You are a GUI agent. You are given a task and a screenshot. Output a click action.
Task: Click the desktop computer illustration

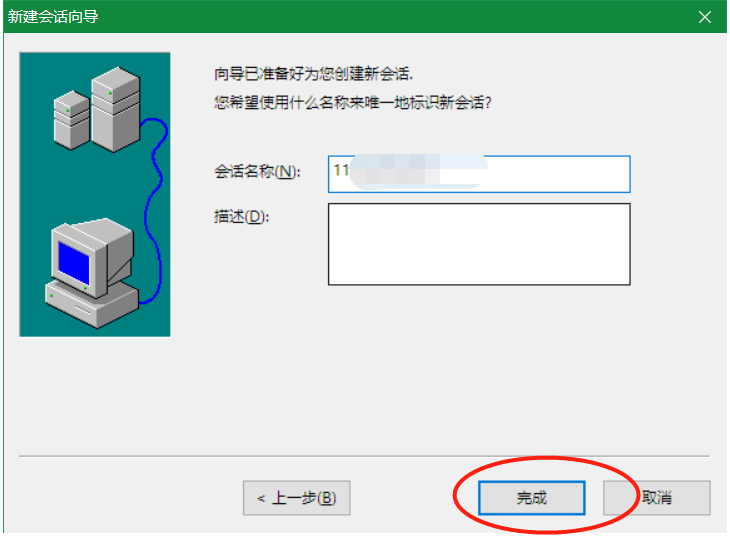[x=92, y=273]
